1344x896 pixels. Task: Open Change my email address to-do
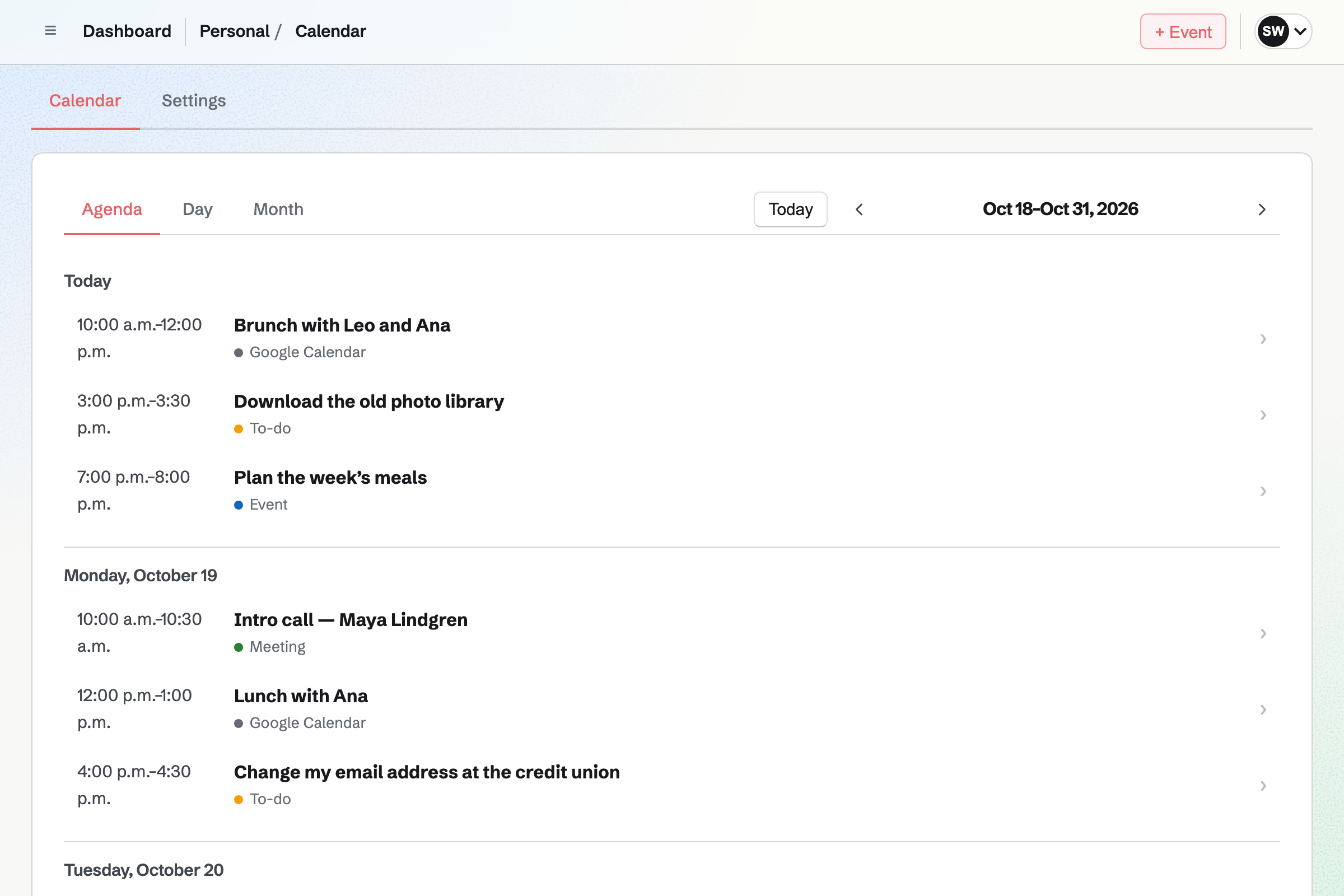click(x=672, y=785)
